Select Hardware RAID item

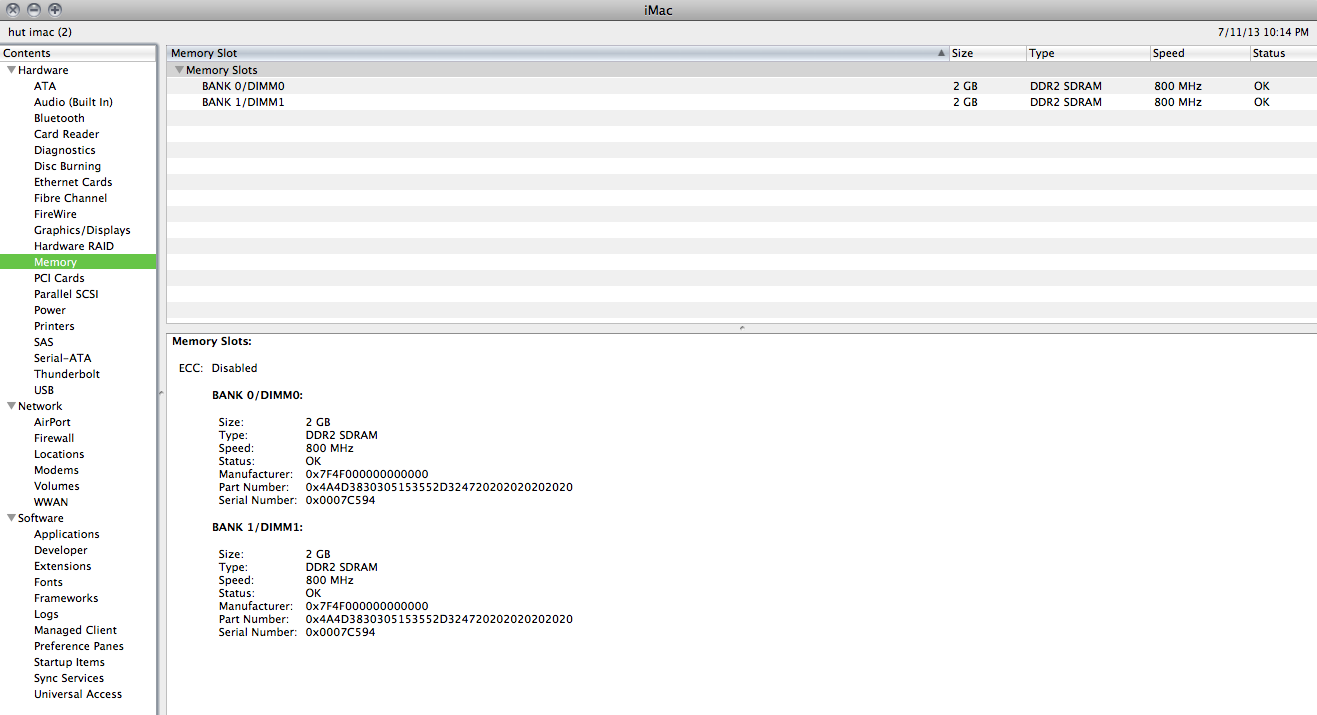pos(74,246)
